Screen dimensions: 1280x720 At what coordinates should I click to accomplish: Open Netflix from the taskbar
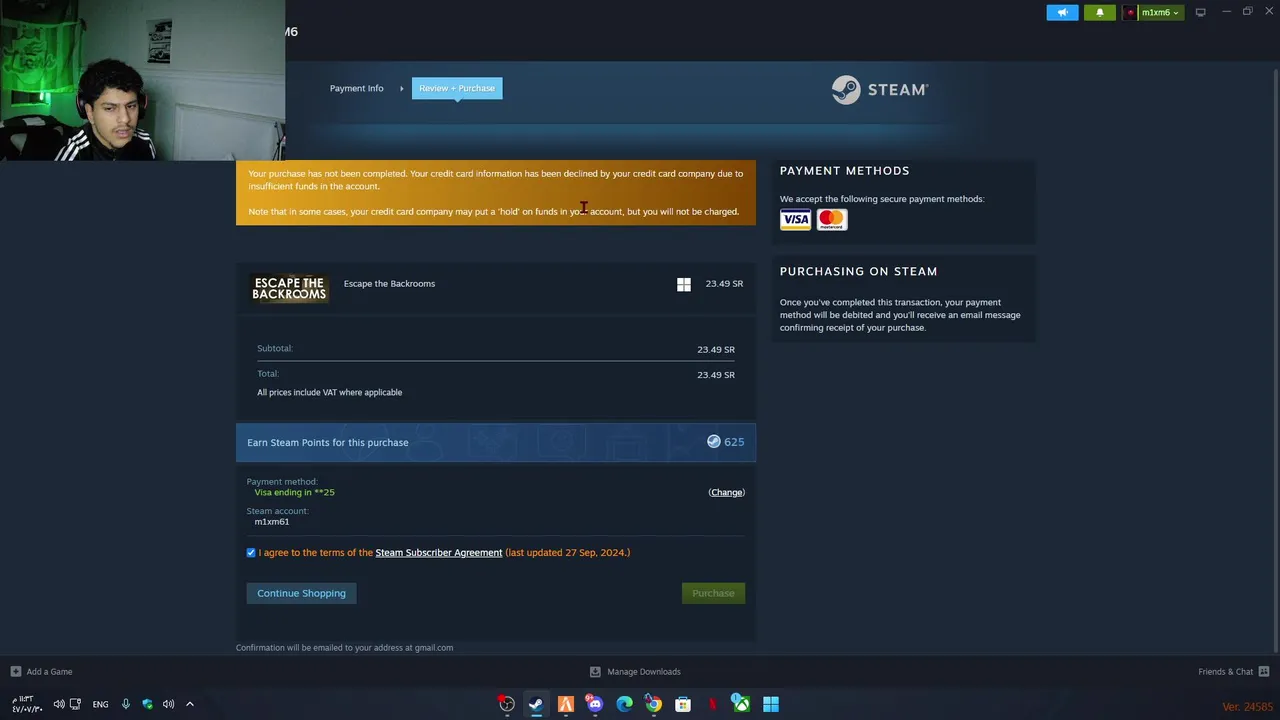712,704
